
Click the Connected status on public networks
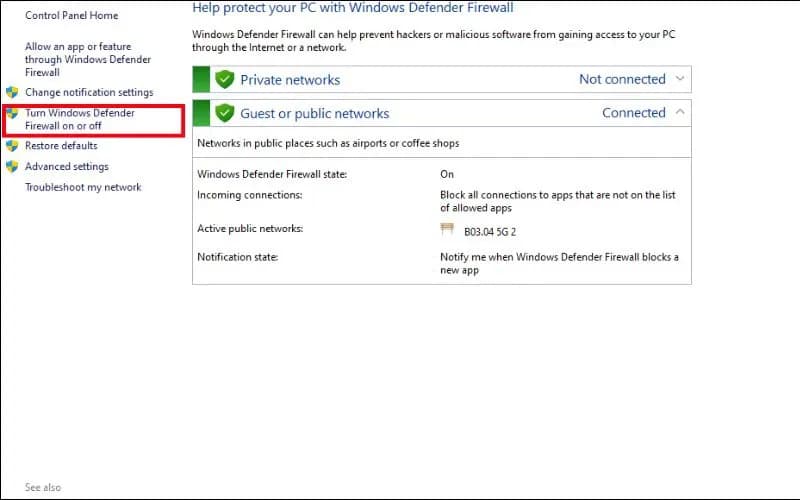[x=633, y=114]
